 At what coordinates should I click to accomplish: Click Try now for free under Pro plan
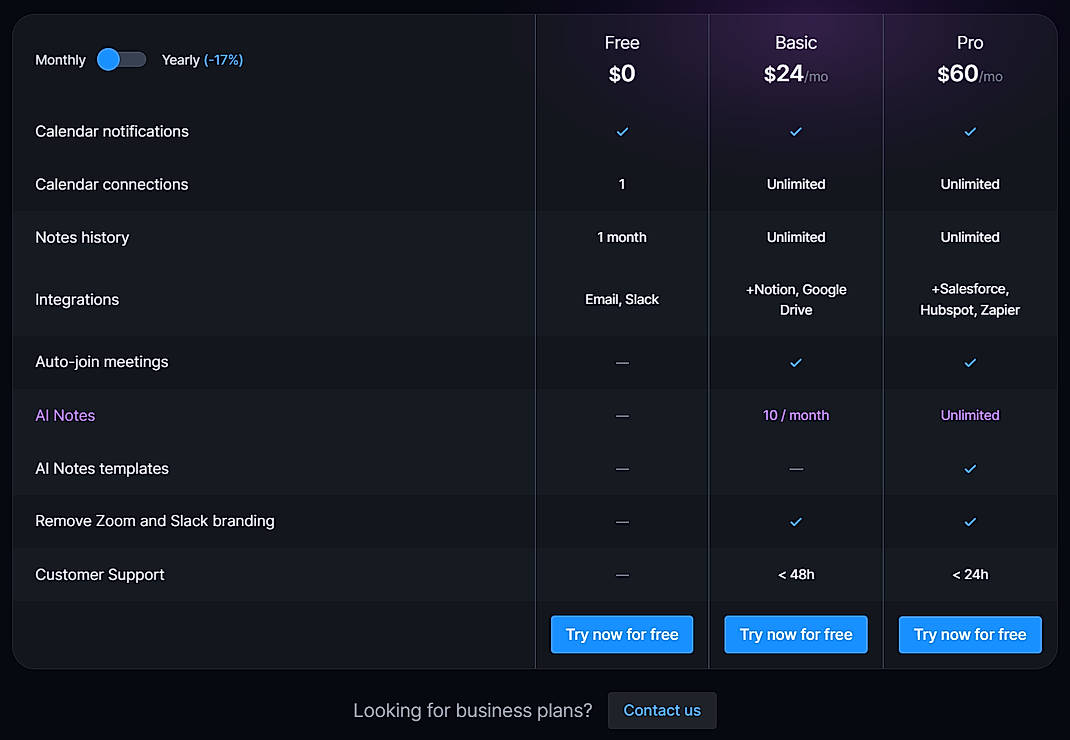click(970, 634)
